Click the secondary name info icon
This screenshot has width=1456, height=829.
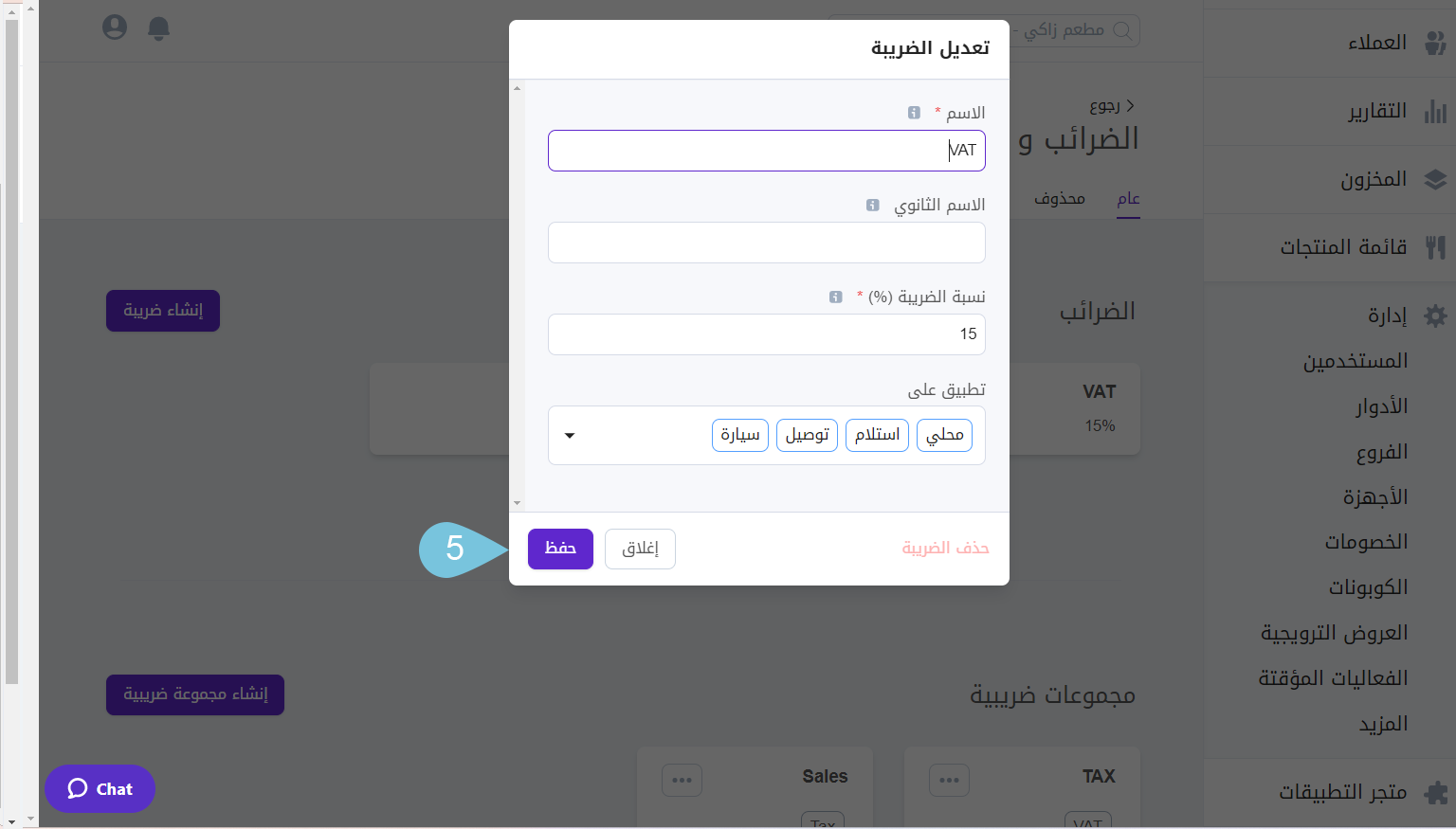(873, 205)
